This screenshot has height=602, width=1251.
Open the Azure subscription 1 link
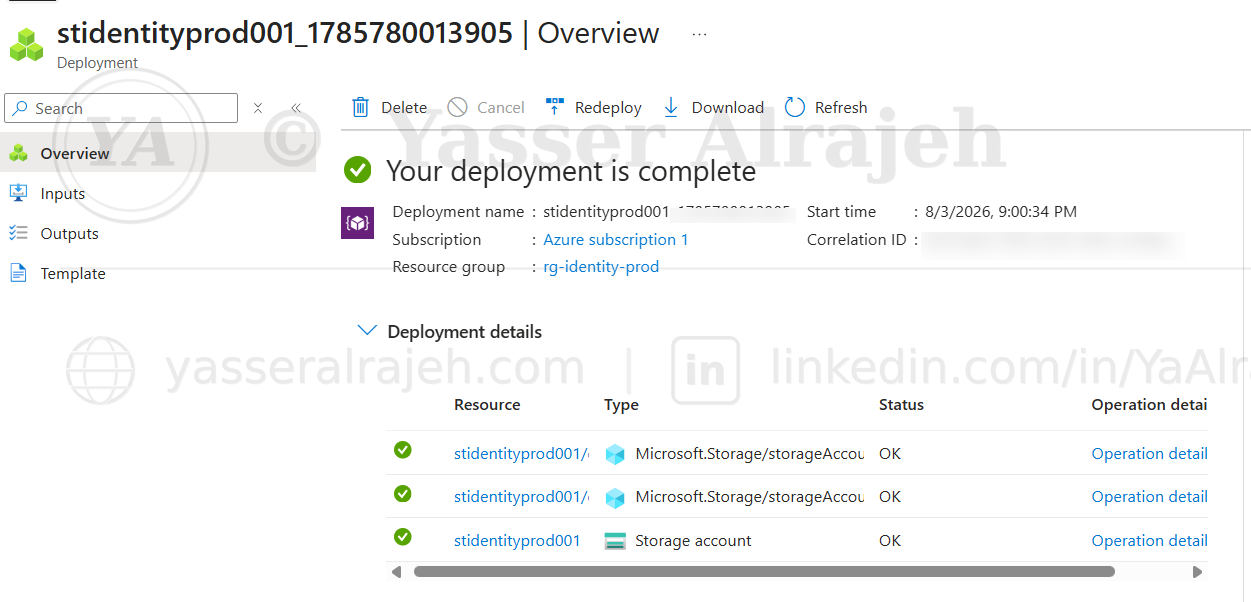tap(616, 240)
